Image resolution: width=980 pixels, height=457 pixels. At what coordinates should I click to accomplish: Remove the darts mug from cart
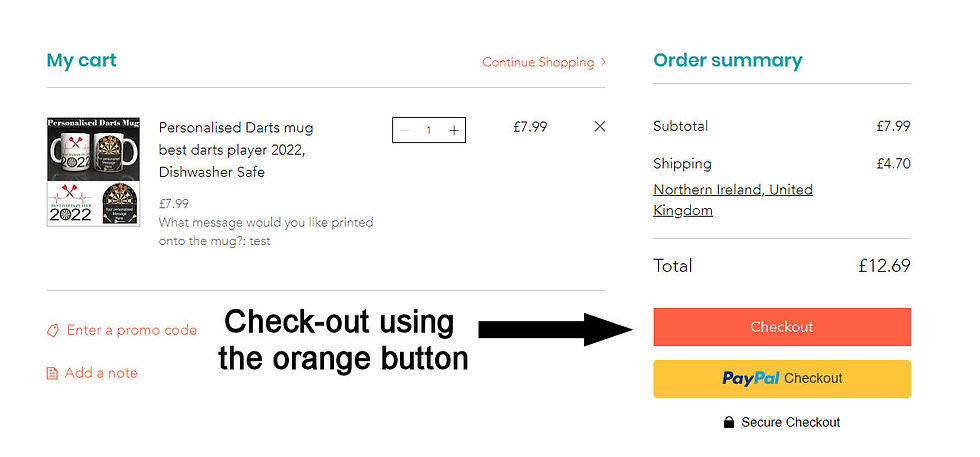(600, 126)
